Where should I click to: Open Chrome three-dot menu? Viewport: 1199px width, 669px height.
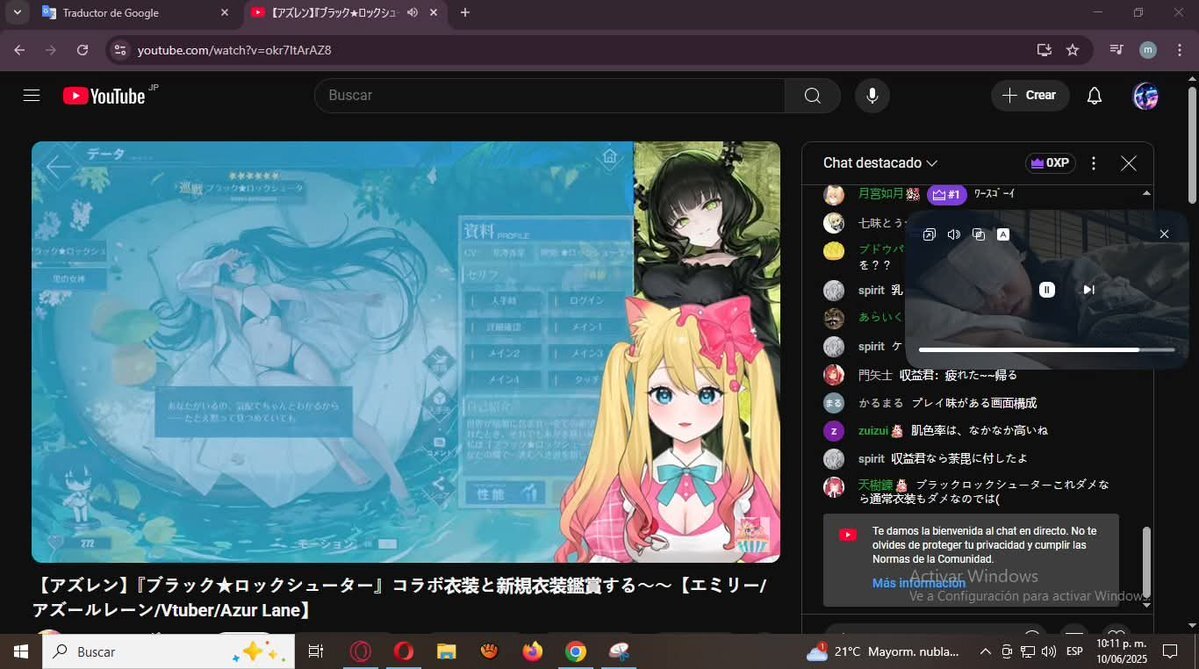click(x=1179, y=50)
